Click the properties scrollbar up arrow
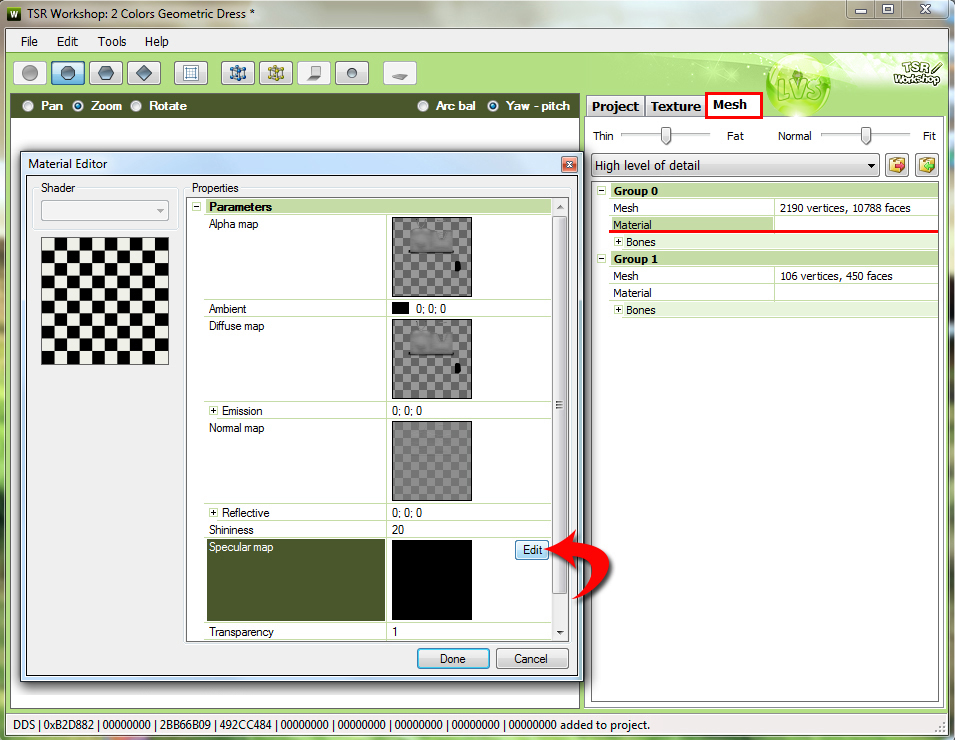The image size is (955, 740). pos(560,207)
